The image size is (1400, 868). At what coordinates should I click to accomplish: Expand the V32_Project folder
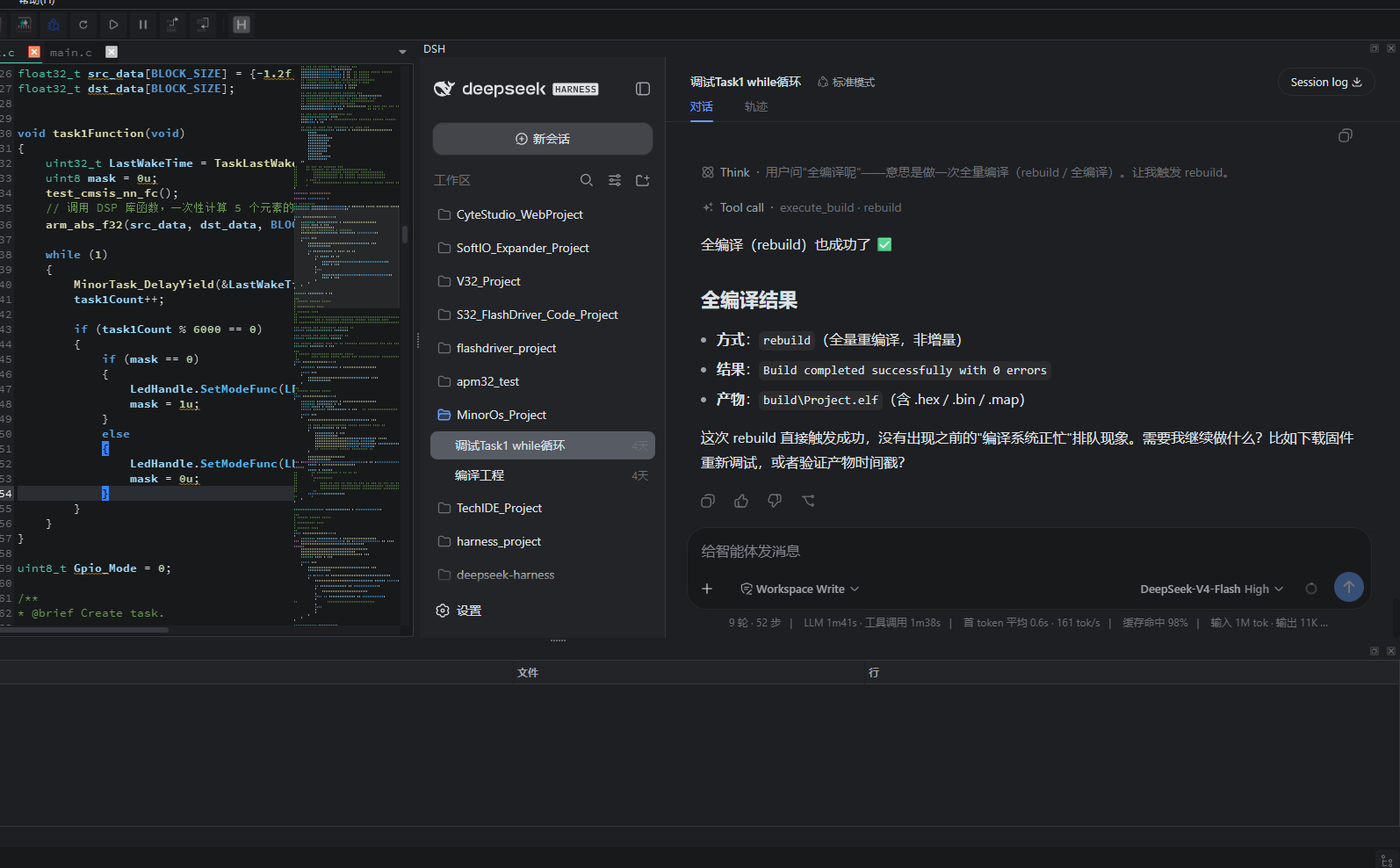[x=543, y=281]
